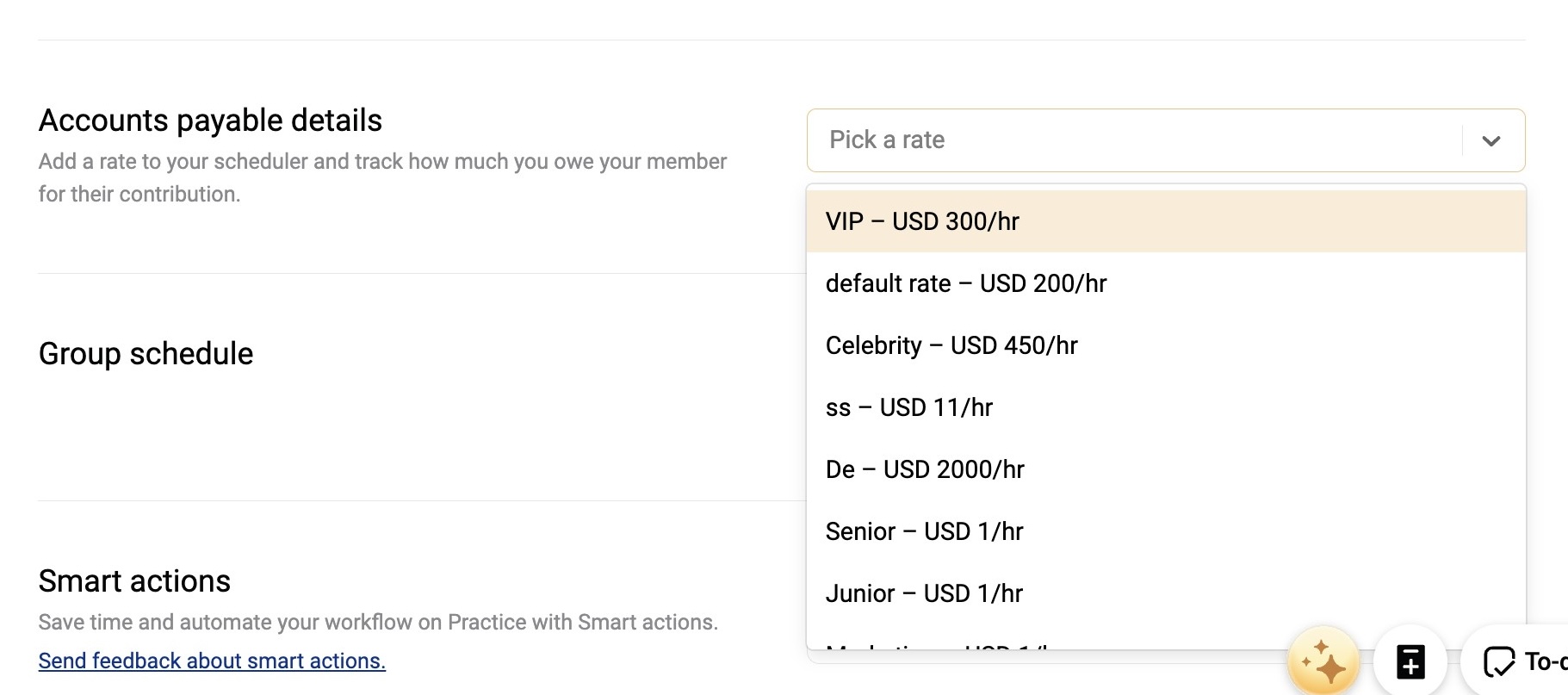Select Senior – USD 1/hr rate
The image size is (1568, 695).
[x=1166, y=531]
